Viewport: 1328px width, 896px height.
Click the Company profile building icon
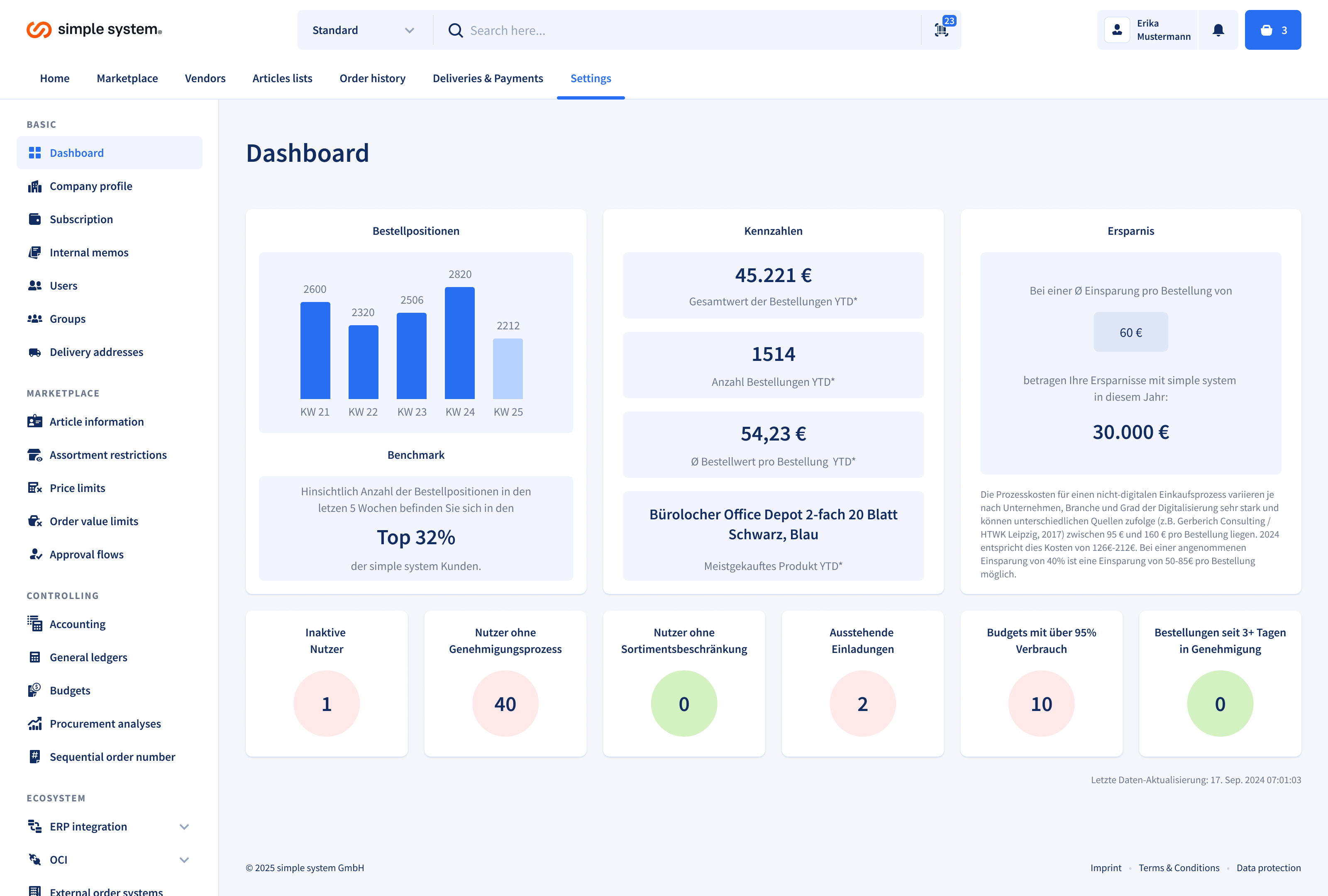tap(35, 186)
